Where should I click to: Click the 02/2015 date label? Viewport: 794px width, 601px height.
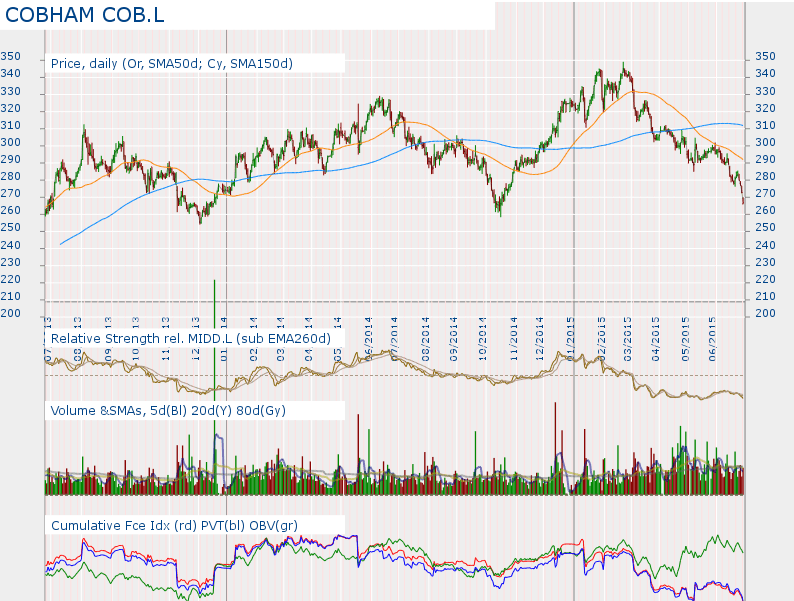click(x=602, y=339)
